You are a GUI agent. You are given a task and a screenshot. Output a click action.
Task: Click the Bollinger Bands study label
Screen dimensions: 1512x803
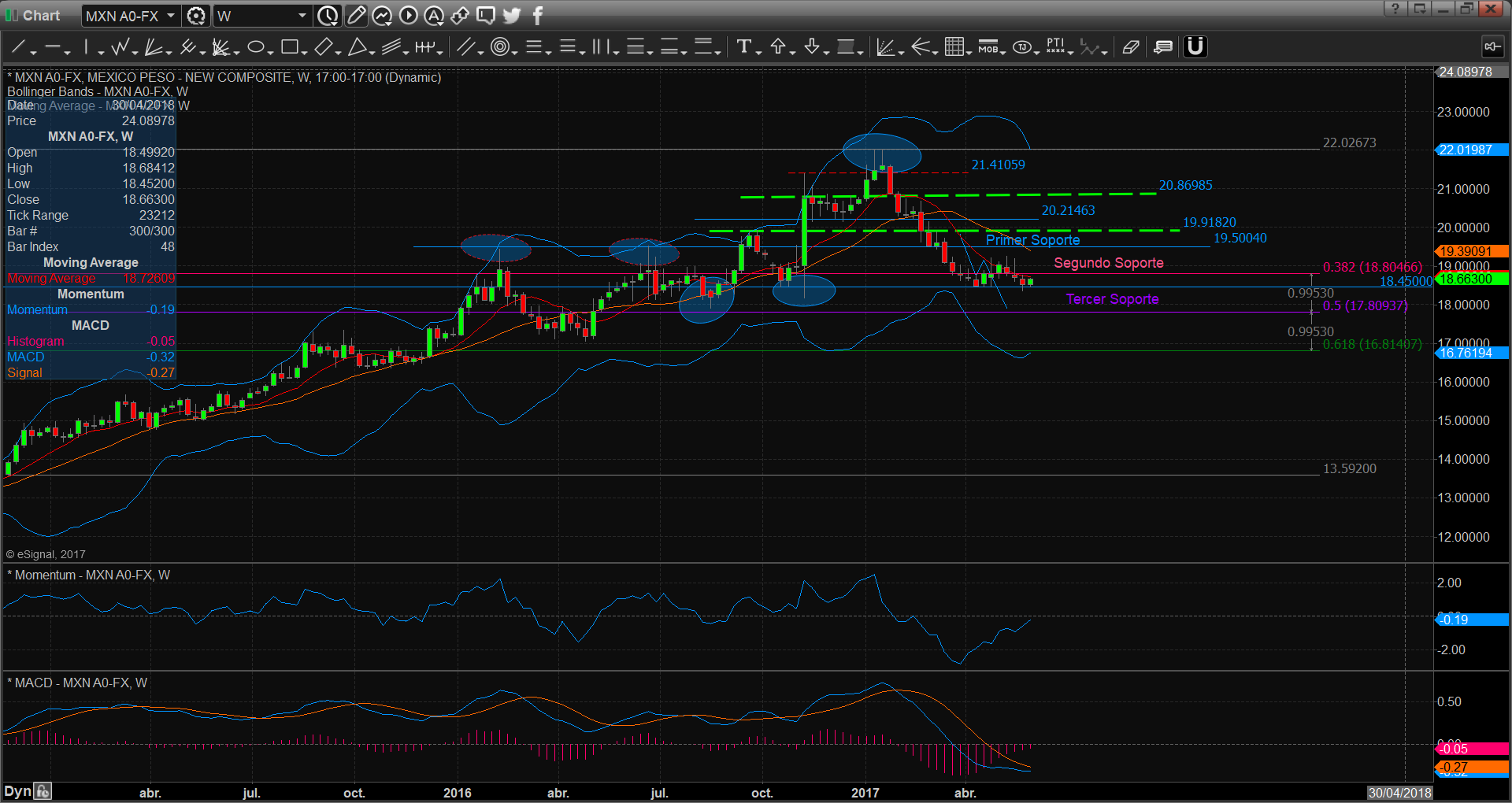[x=98, y=91]
